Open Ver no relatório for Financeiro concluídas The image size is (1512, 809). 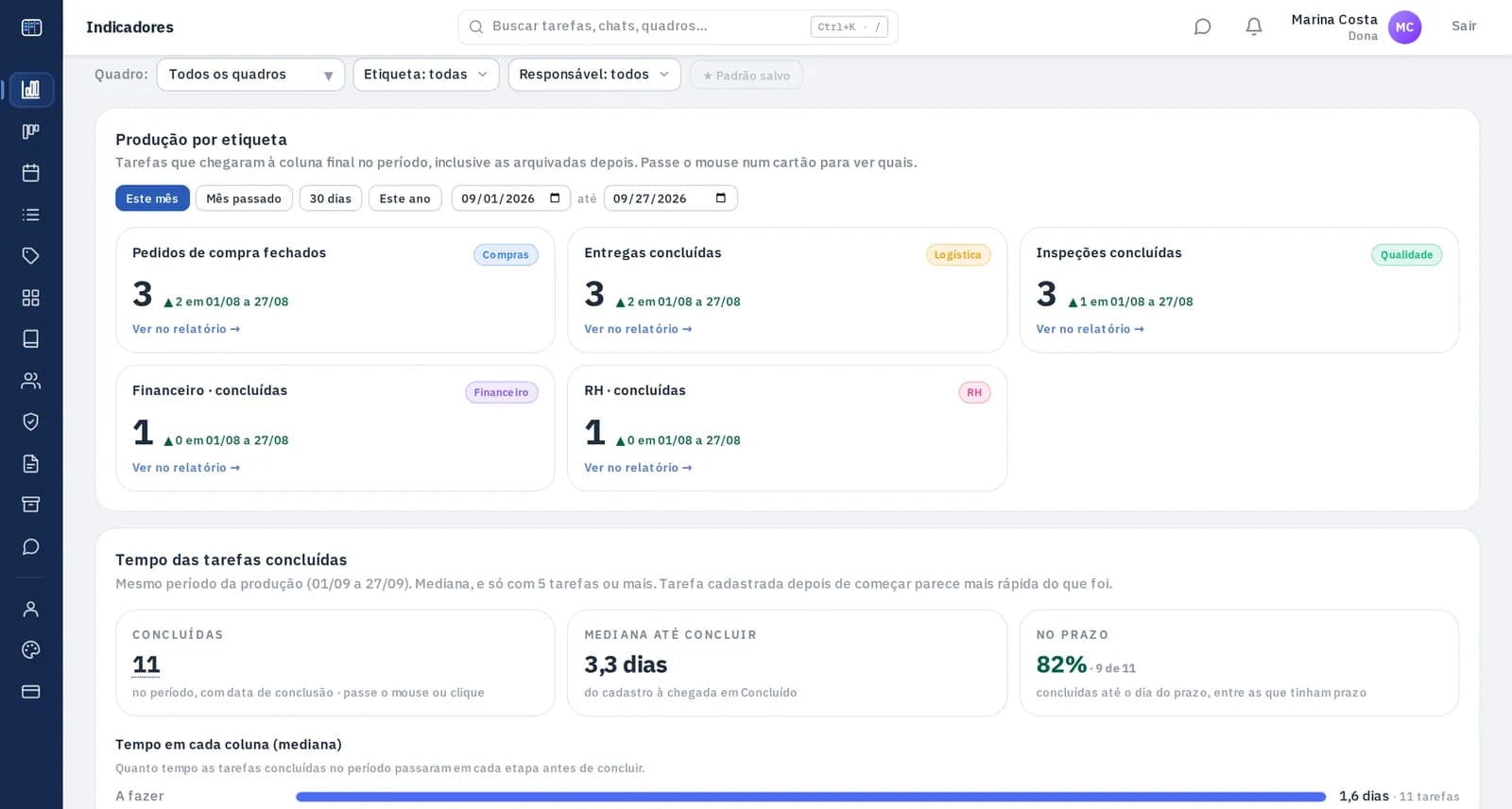[x=186, y=468]
